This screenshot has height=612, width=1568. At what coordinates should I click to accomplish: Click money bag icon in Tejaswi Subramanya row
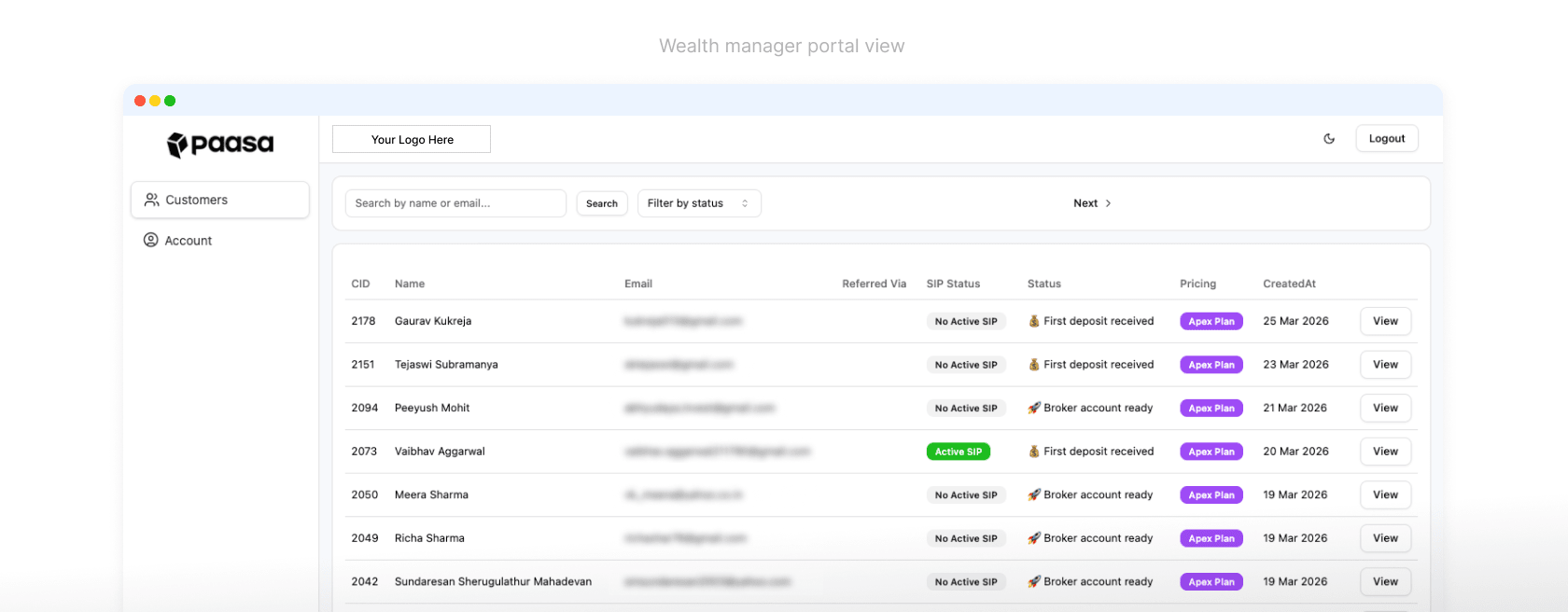[1034, 365]
